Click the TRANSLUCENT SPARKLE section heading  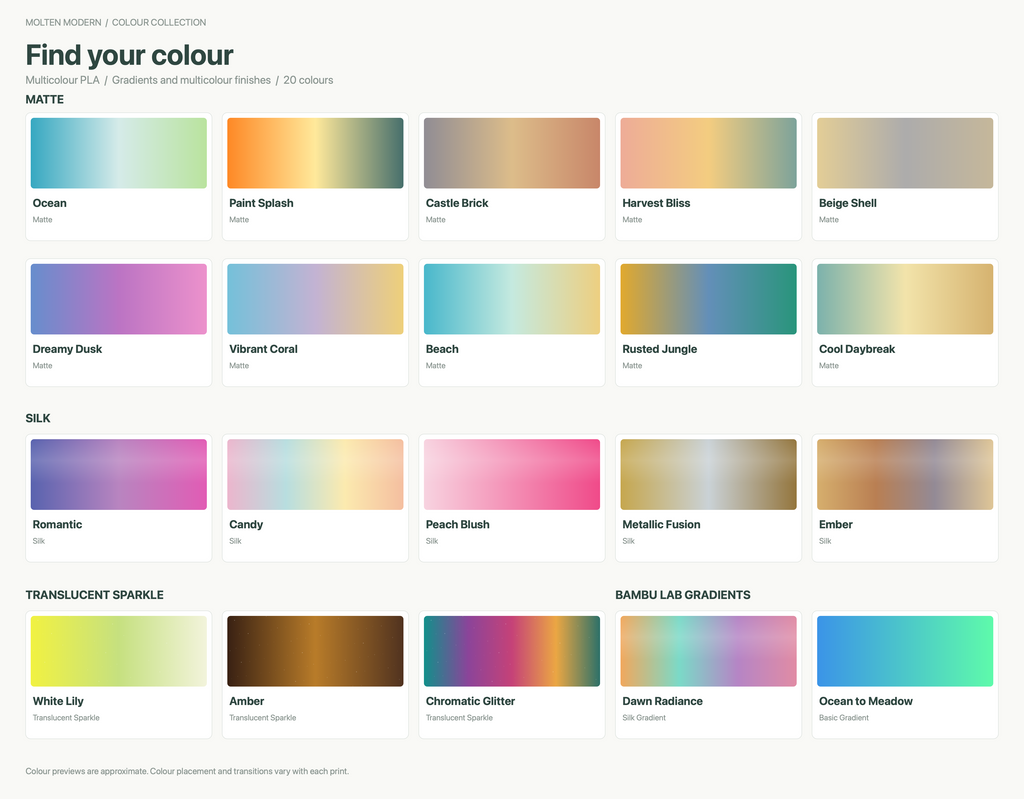tap(95, 595)
